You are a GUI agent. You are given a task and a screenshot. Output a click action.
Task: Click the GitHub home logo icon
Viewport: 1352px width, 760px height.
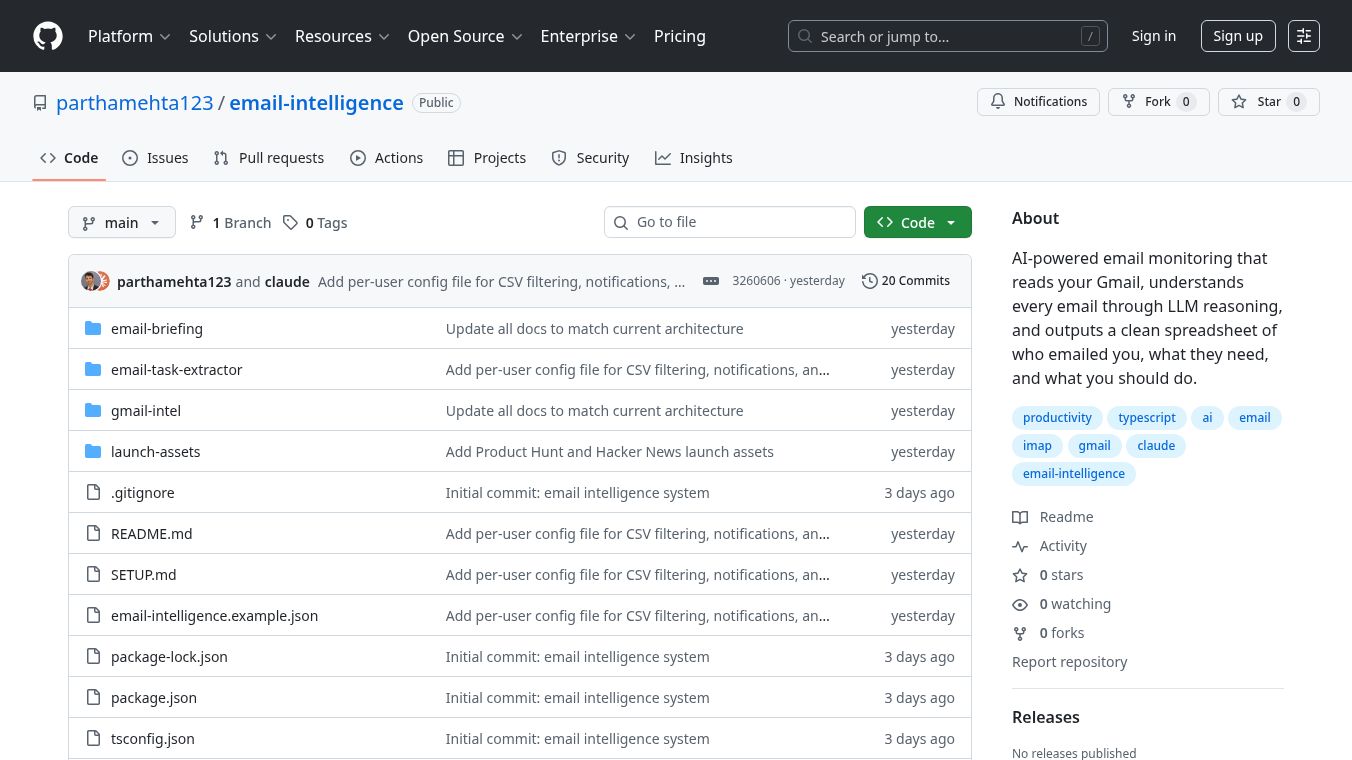coord(47,36)
